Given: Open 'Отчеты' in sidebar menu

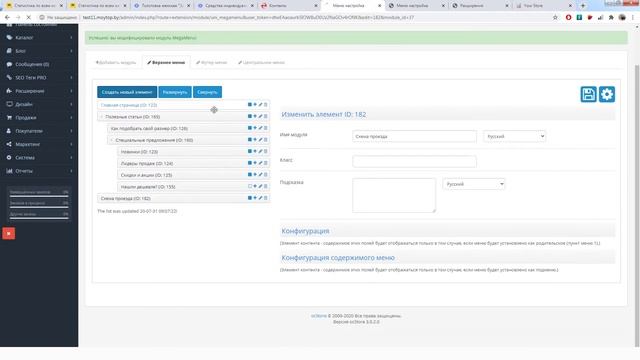Looking at the screenshot, I should (x=39, y=171).
